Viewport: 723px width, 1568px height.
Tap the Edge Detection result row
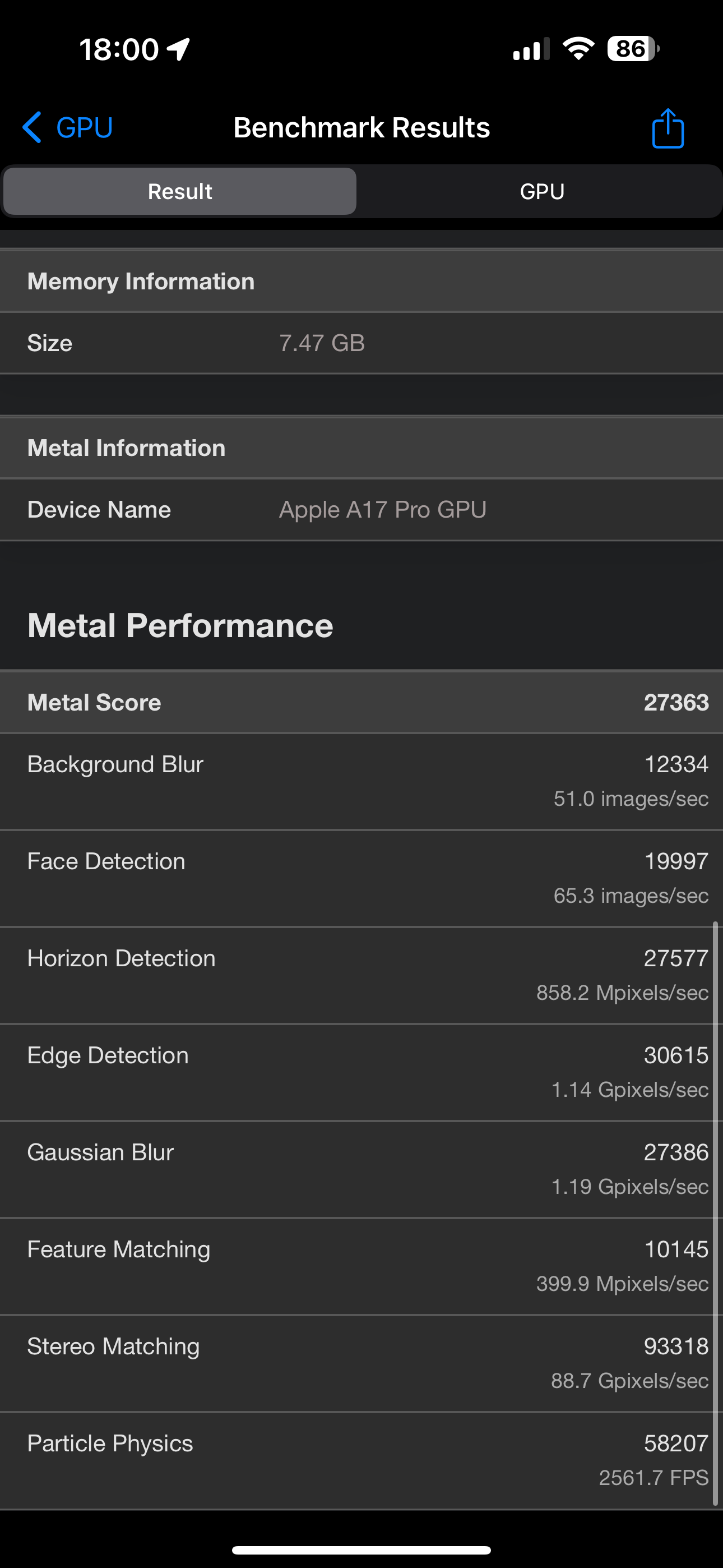[x=361, y=1072]
